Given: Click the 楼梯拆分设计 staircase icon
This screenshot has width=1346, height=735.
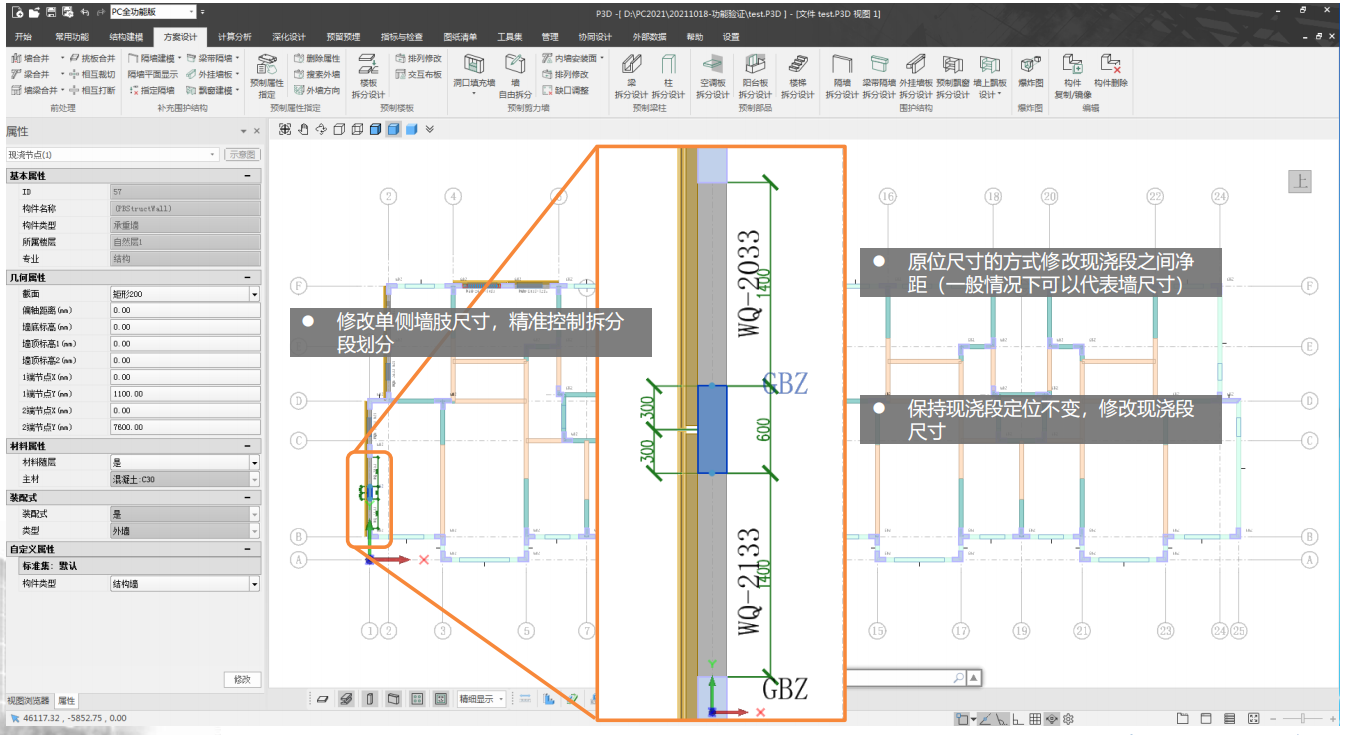Looking at the screenshot, I should tap(798, 65).
